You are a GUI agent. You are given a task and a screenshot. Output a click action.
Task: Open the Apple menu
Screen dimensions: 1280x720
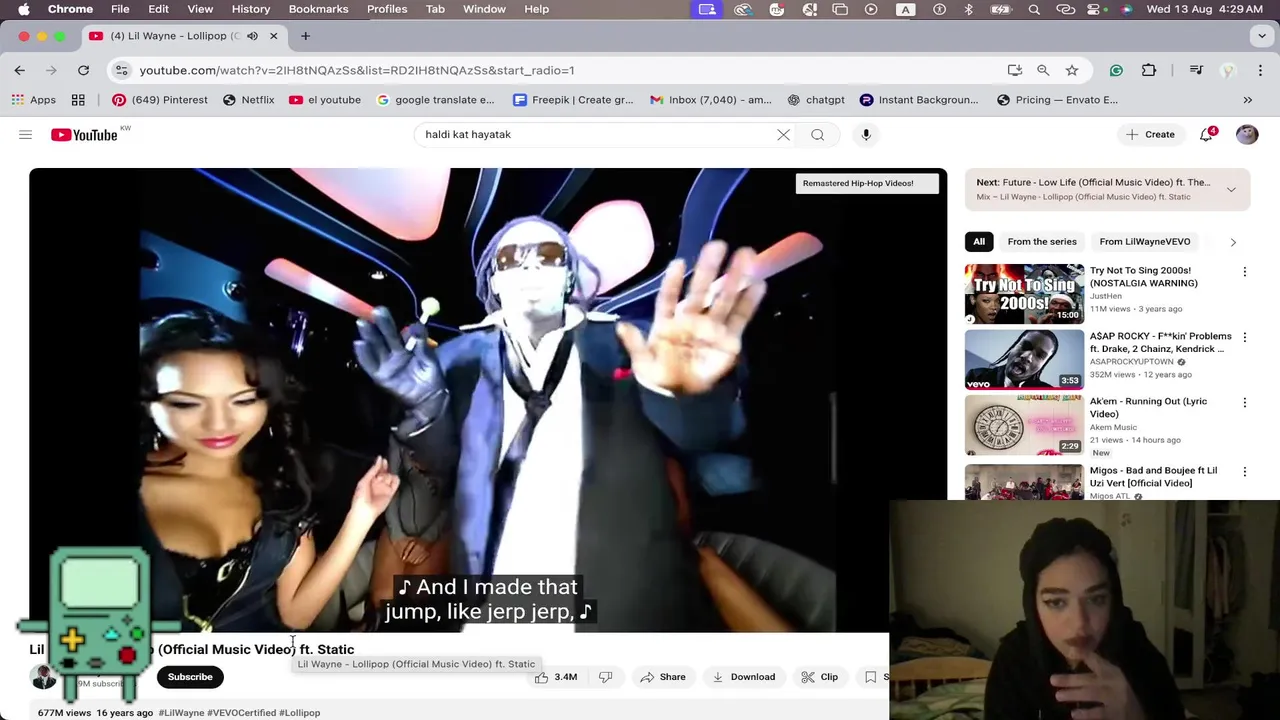click(24, 9)
